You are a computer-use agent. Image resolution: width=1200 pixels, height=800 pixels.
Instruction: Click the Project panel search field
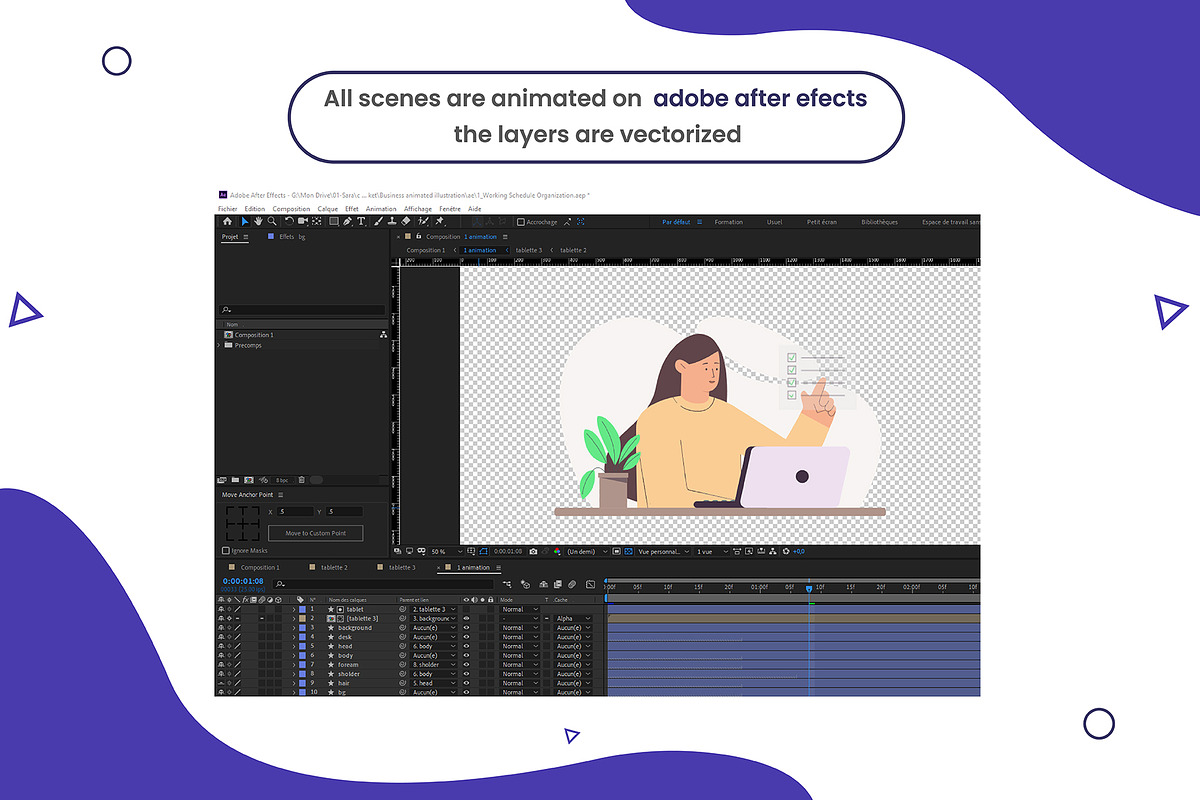[x=302, y=310]
